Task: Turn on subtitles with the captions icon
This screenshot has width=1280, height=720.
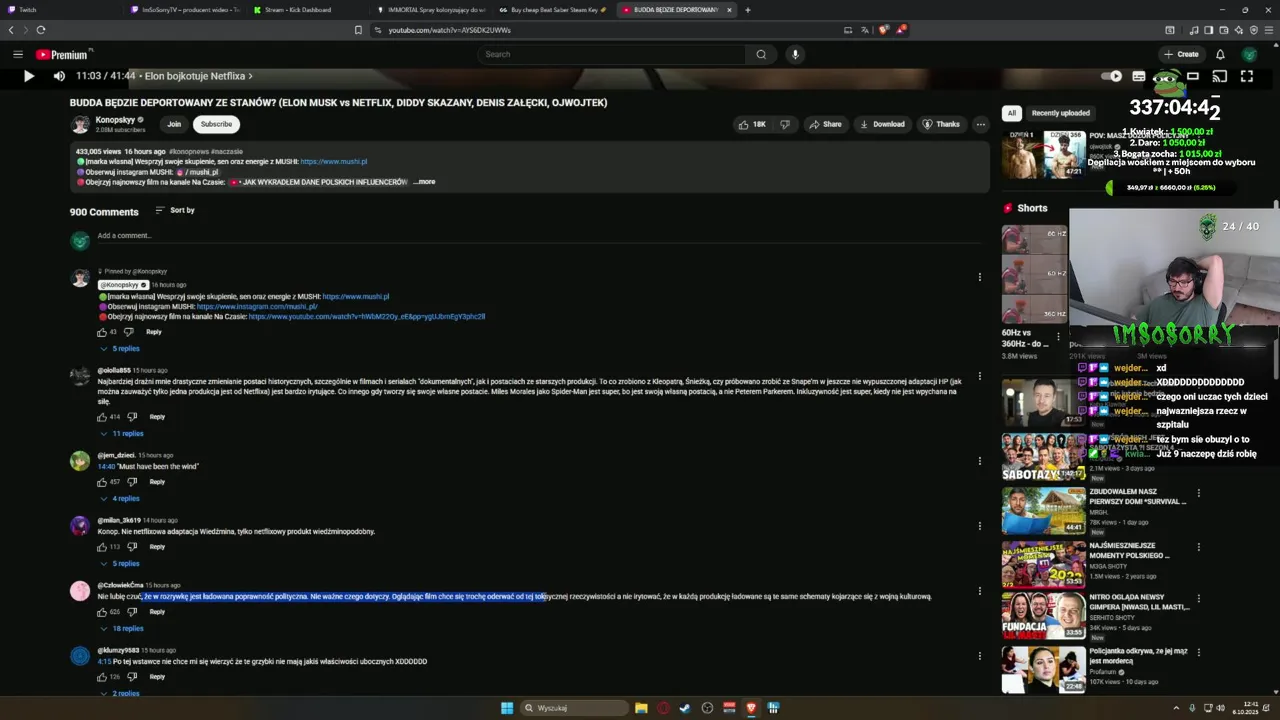Action: click(1138, 76)
